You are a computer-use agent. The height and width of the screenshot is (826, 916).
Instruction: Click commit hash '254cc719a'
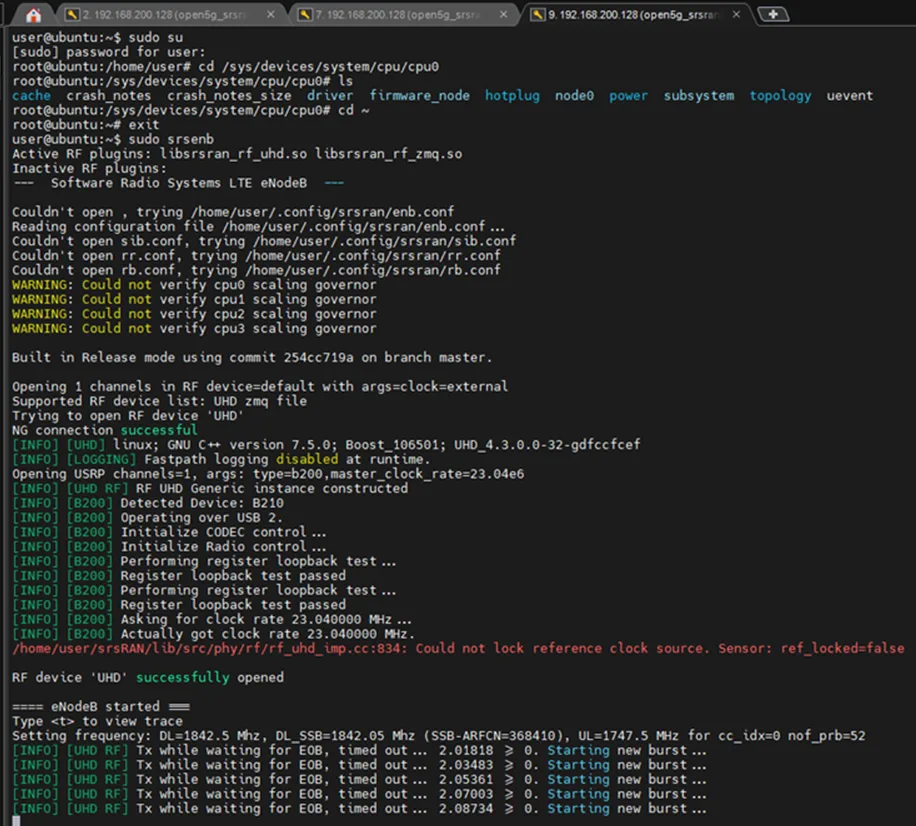point(318,358)
